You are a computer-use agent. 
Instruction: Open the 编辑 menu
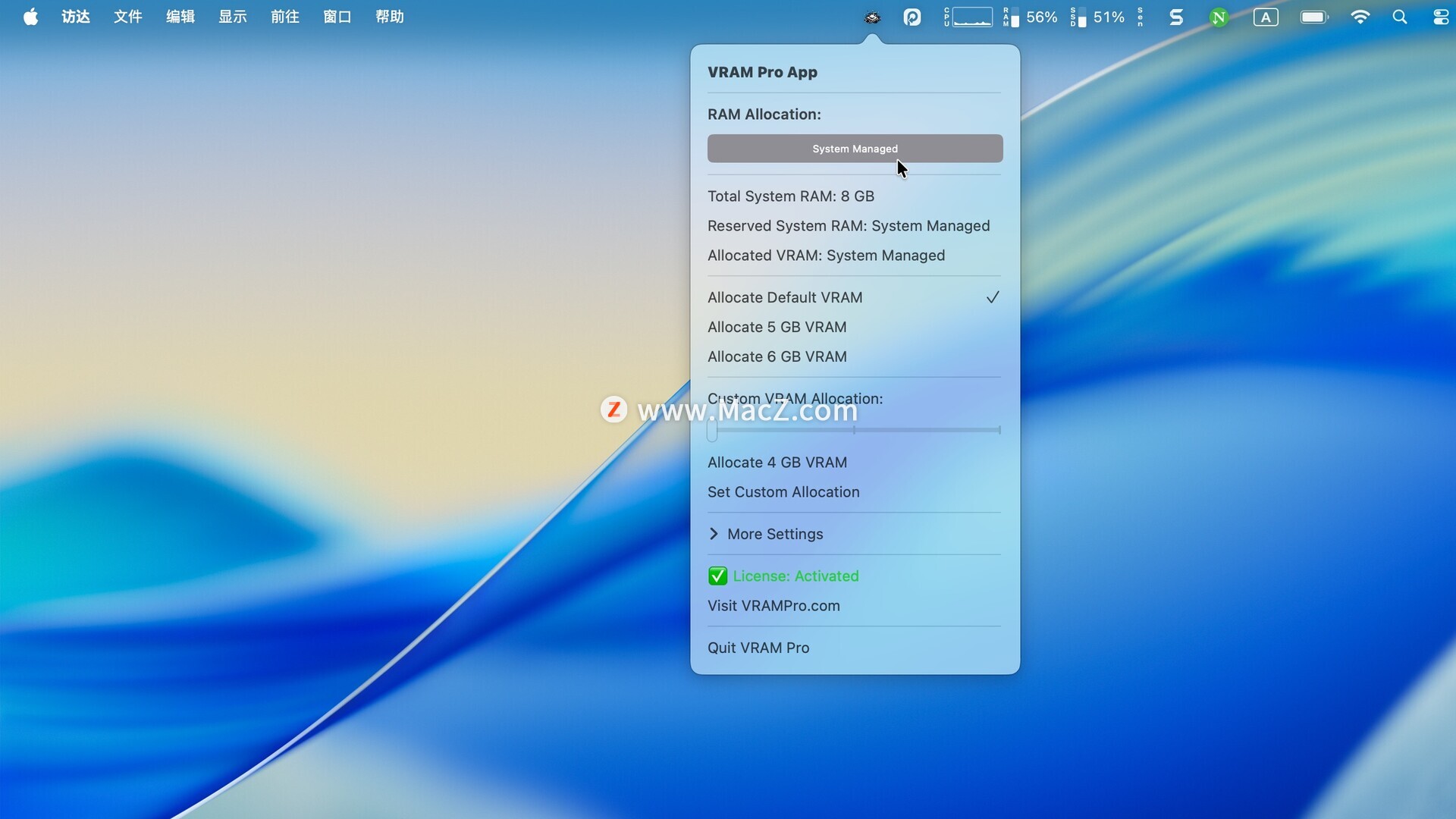click(x=180, y=17)
